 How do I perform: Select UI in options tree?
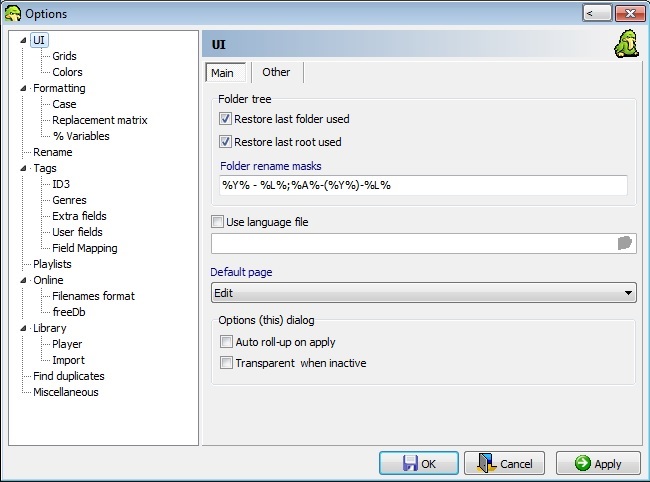click(x=39, y=40)
